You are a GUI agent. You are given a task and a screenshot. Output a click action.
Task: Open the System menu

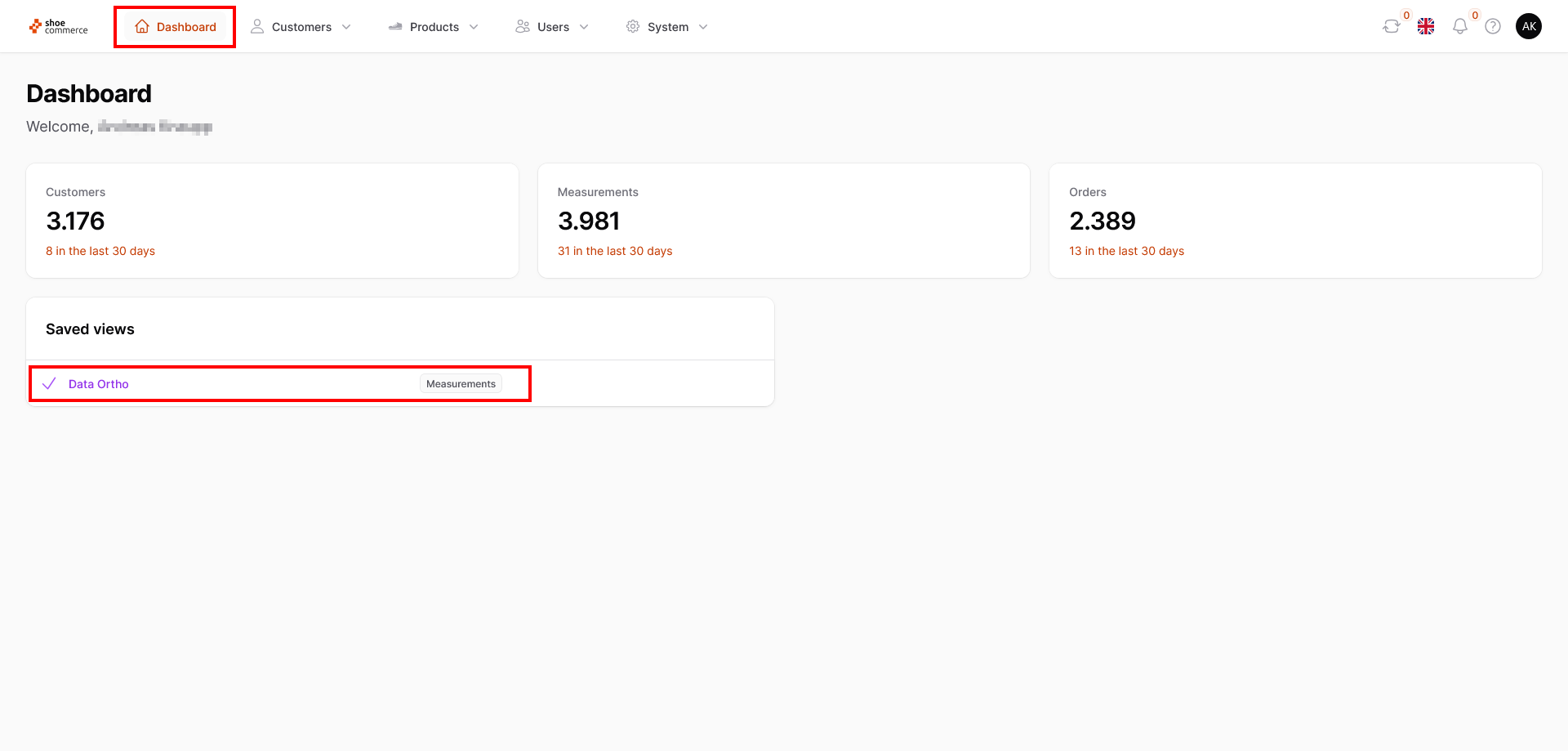(x=668, y=27)
